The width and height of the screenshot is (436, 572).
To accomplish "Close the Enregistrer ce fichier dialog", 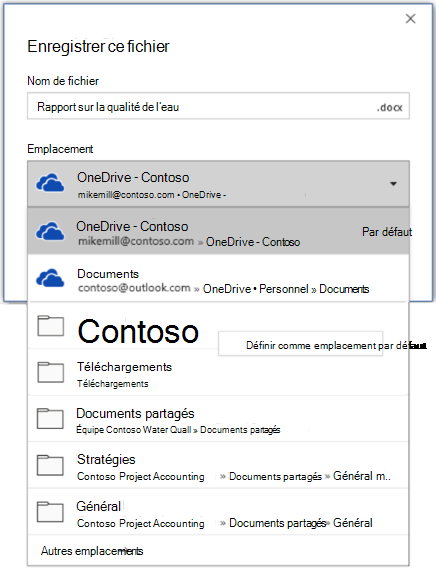I will [x=410, y=19].
